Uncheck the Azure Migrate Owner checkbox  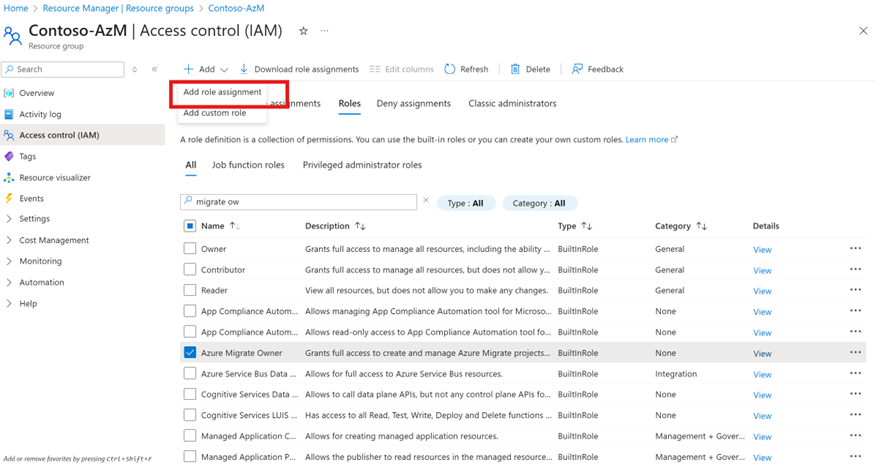coord(190,353)
